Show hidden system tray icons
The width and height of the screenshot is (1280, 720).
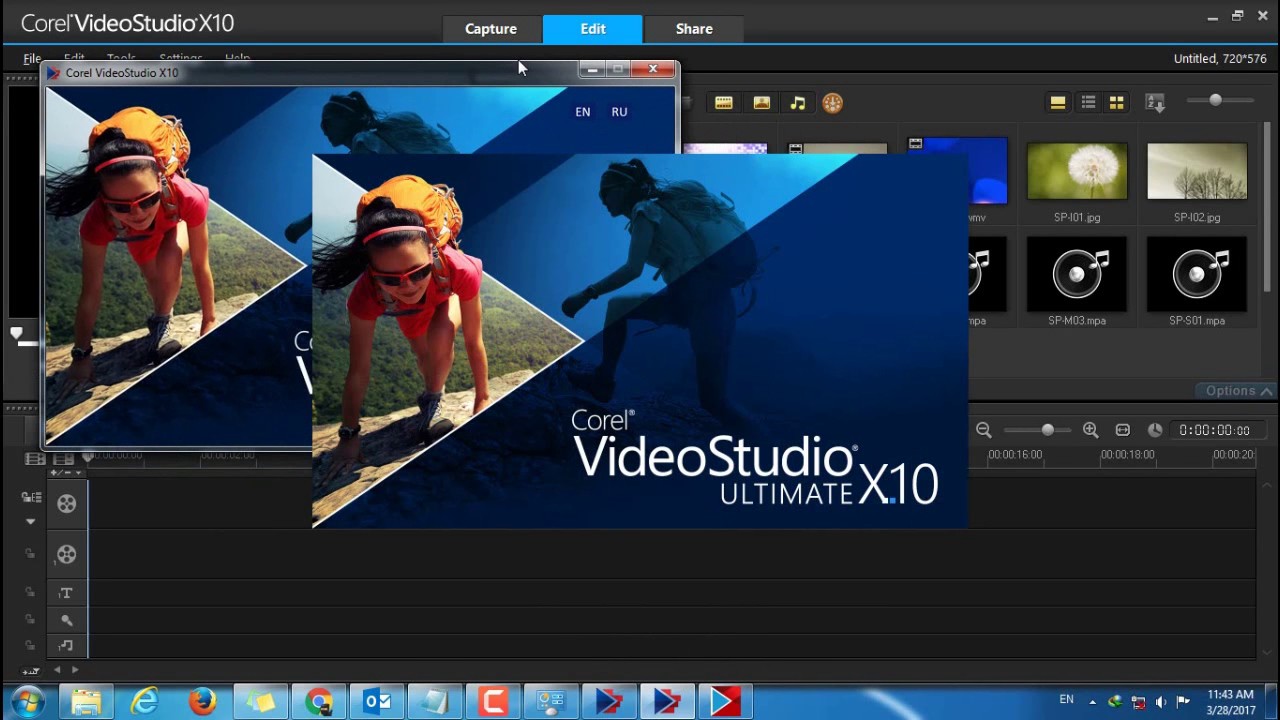(x=1092, y=702)
